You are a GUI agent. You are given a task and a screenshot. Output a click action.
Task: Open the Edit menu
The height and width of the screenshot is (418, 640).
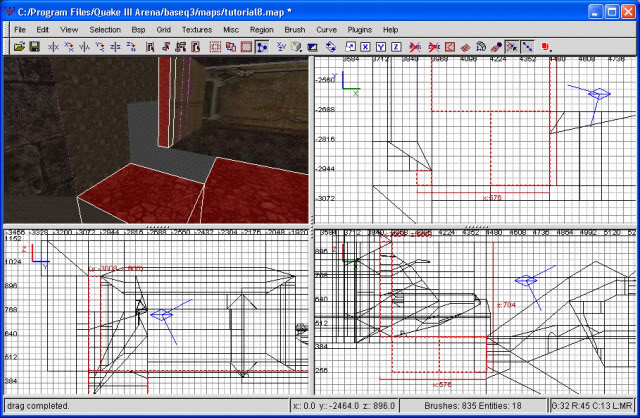coord(42,30)
